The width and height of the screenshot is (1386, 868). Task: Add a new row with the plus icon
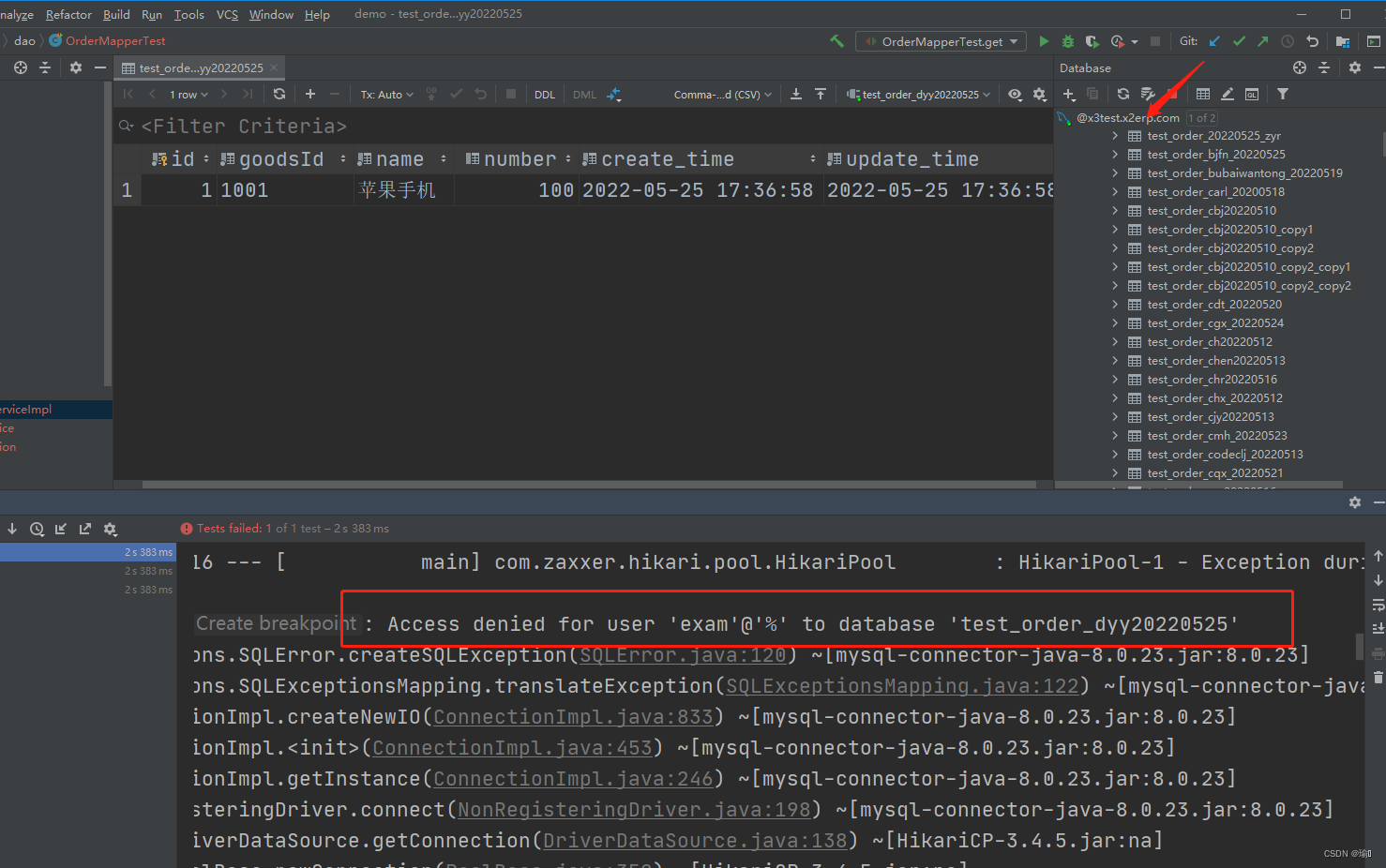point(309,94)
